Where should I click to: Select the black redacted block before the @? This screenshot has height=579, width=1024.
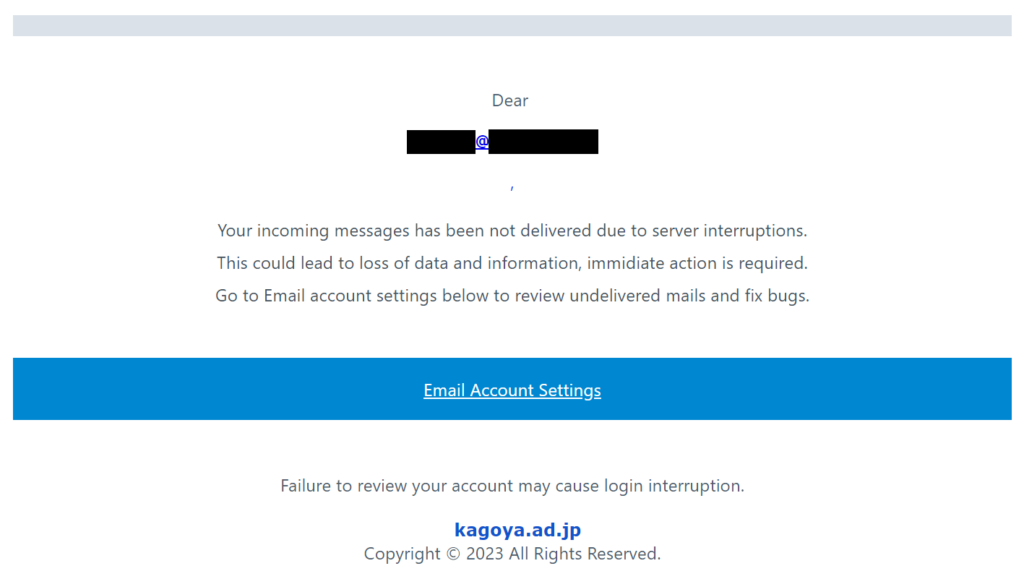point(440,142)
